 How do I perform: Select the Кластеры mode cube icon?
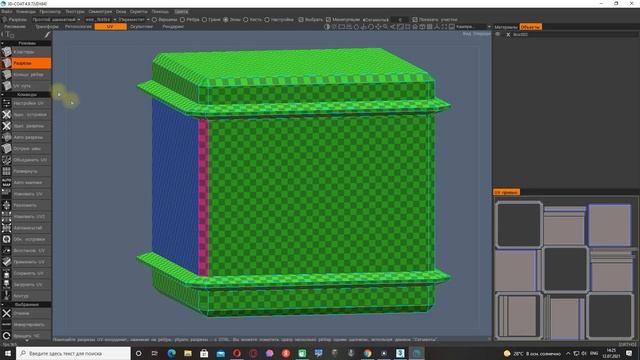pyautogui.click(x=6, y=52)
